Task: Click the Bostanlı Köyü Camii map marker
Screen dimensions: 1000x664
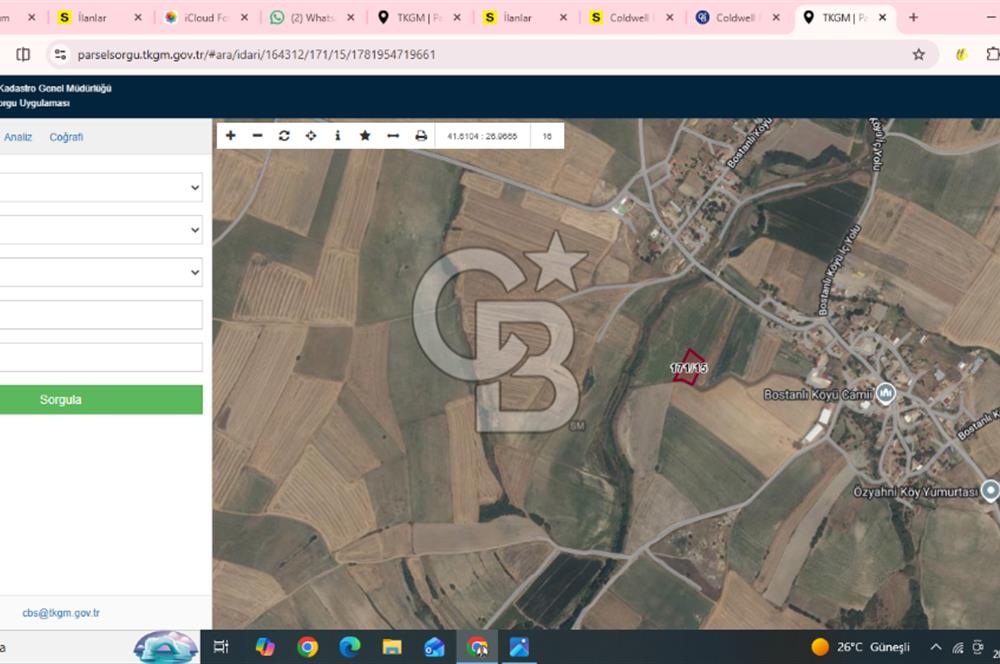Action: click(x=885, y=394)
